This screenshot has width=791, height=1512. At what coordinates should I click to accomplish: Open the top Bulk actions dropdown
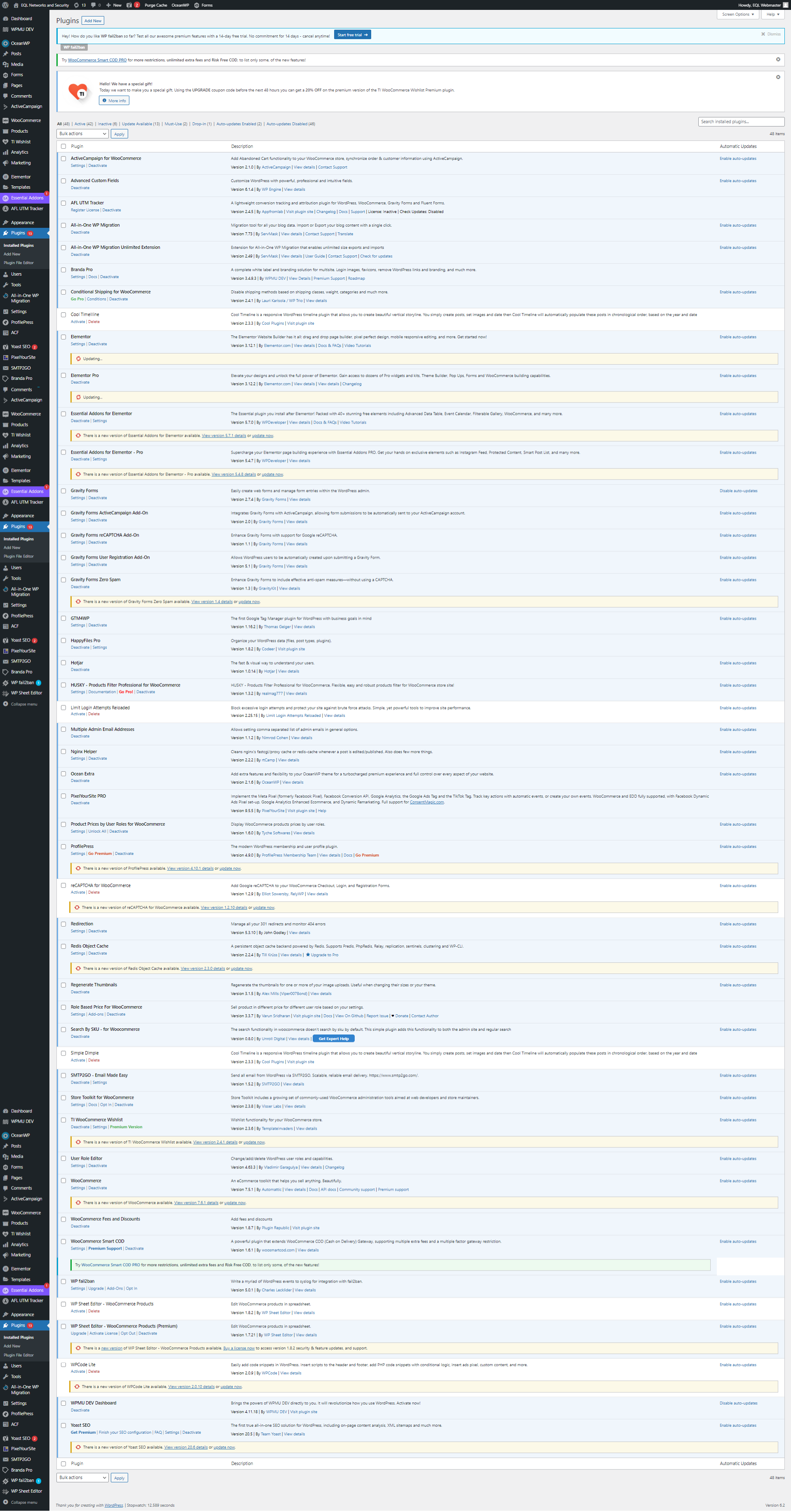pyautogui.click(x=83, y=134)
